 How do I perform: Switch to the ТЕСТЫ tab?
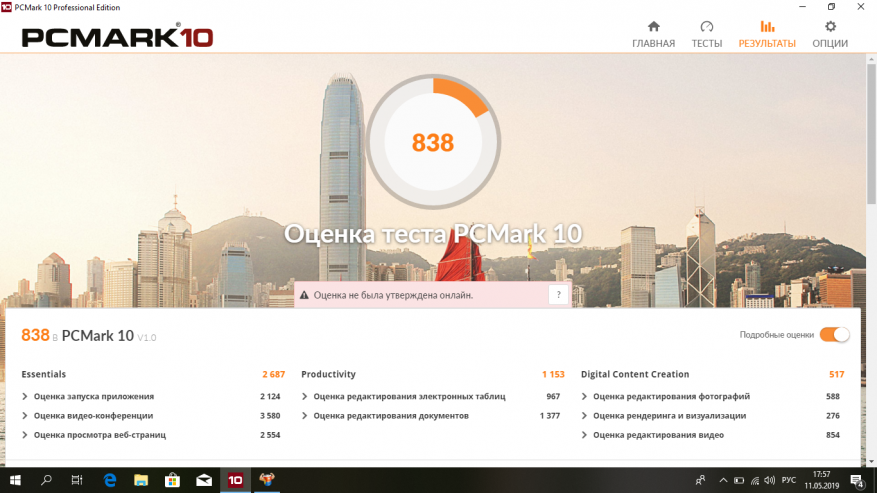click(x=706, y=35)
